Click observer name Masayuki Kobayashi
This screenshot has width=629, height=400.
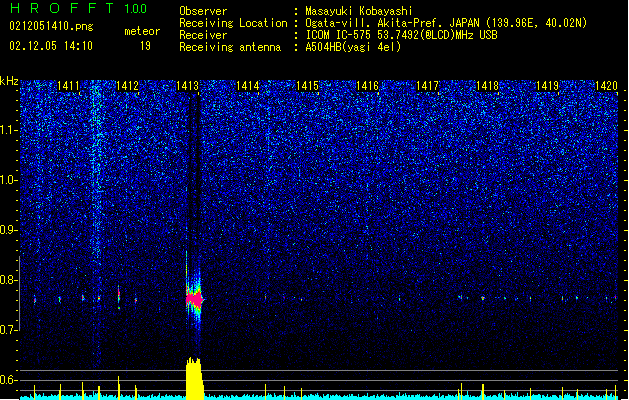pyautogui.click(x=359, y=11)
